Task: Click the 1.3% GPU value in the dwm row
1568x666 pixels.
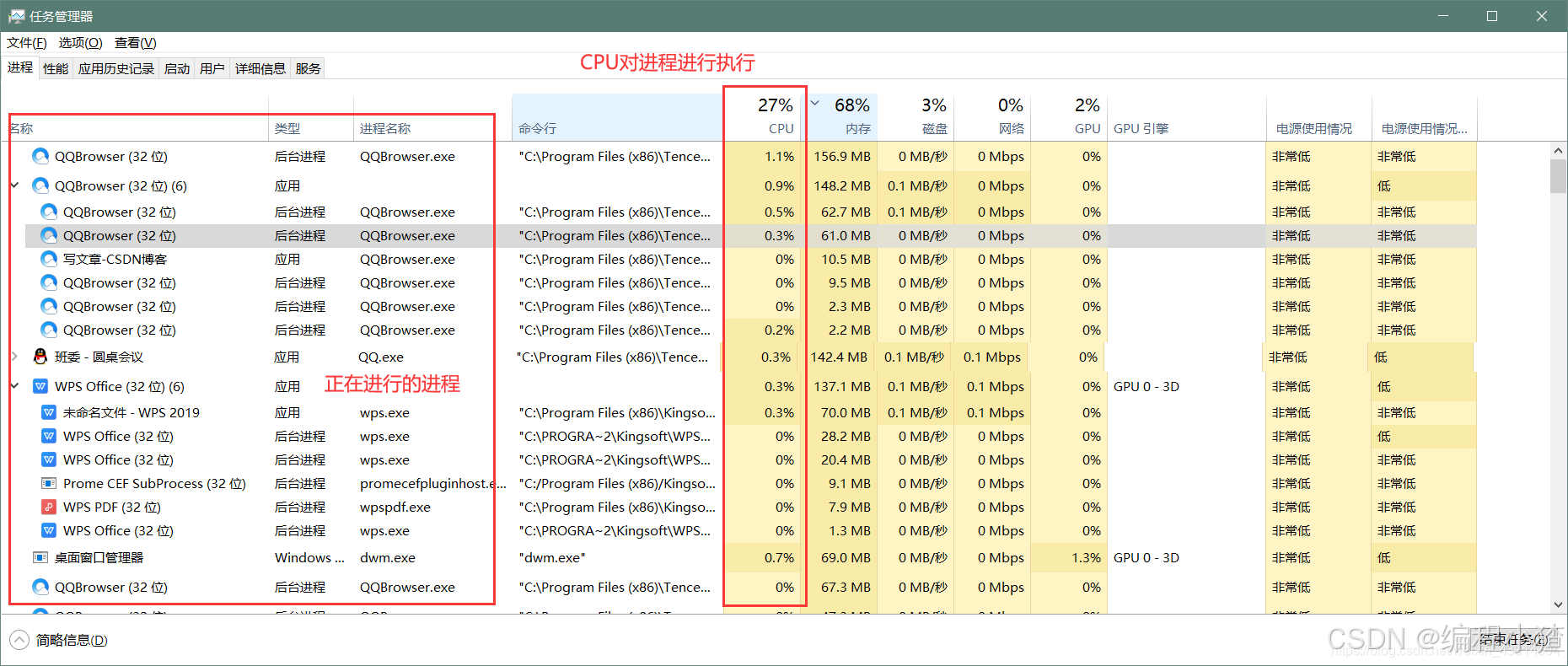Action: 1087,557
